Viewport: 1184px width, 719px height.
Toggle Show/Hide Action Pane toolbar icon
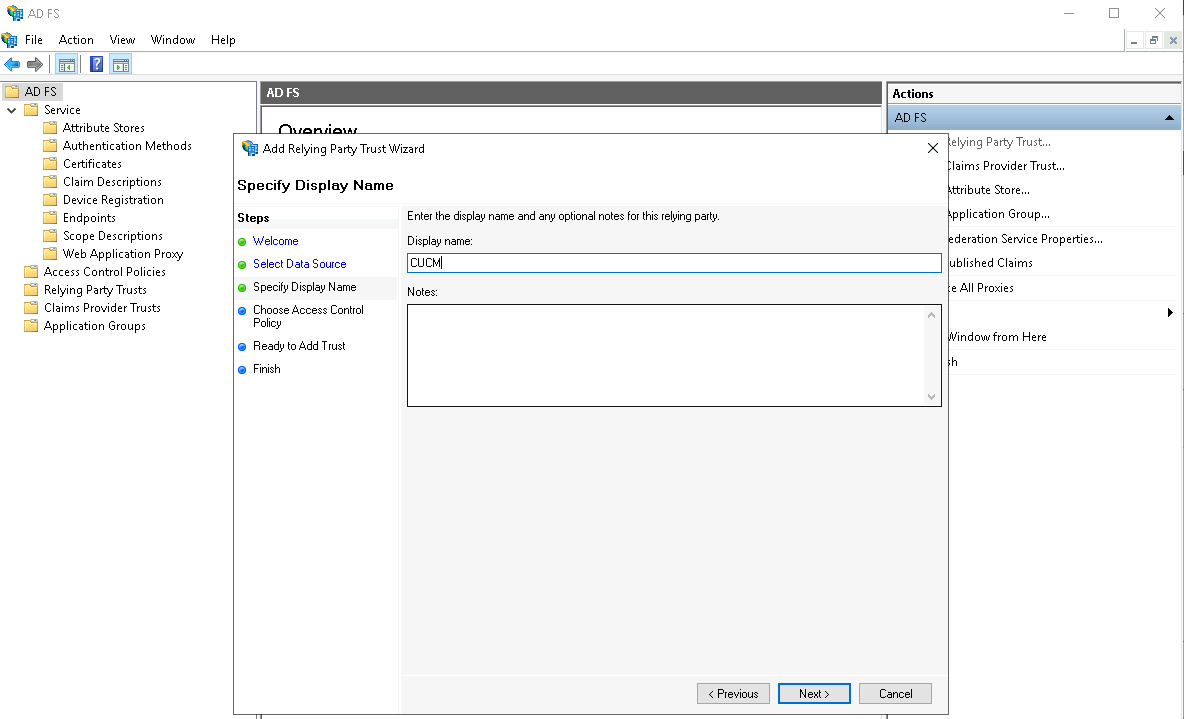tap(121, 65)
